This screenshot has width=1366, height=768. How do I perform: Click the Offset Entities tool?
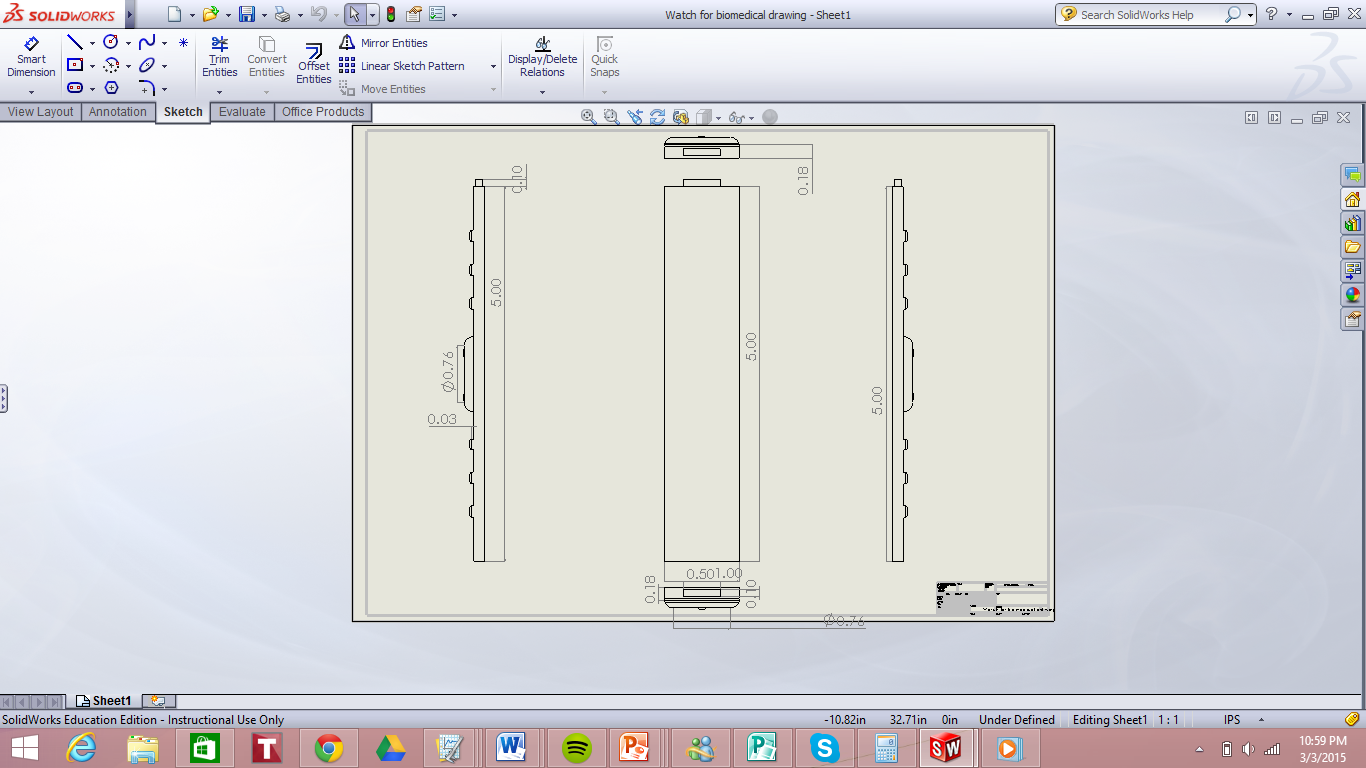[313, 64]
